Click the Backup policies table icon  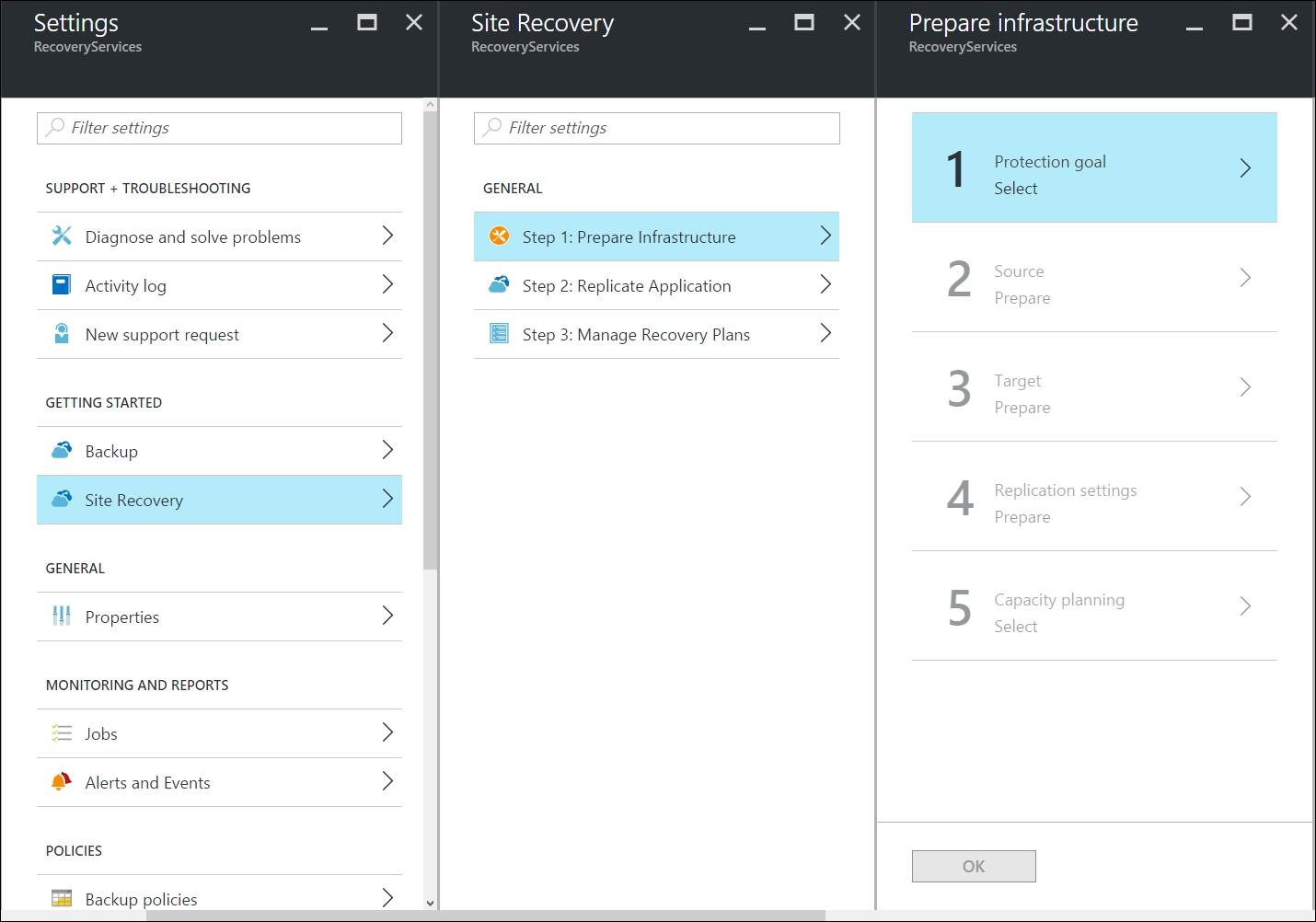point(62,899)
